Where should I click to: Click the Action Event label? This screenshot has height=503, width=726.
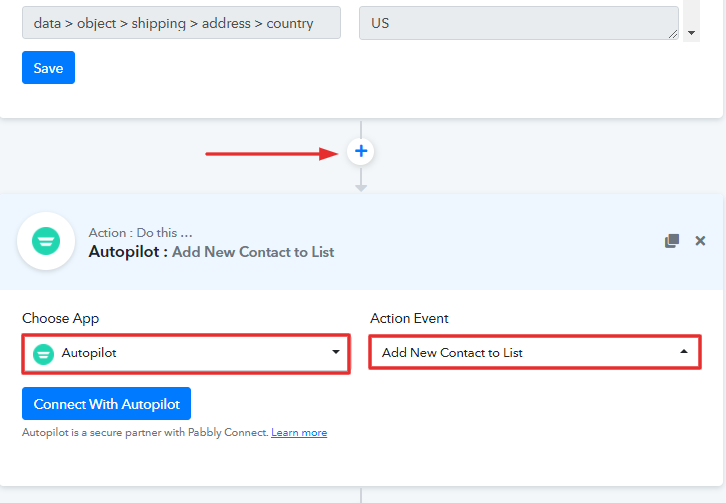click(409, 318)
